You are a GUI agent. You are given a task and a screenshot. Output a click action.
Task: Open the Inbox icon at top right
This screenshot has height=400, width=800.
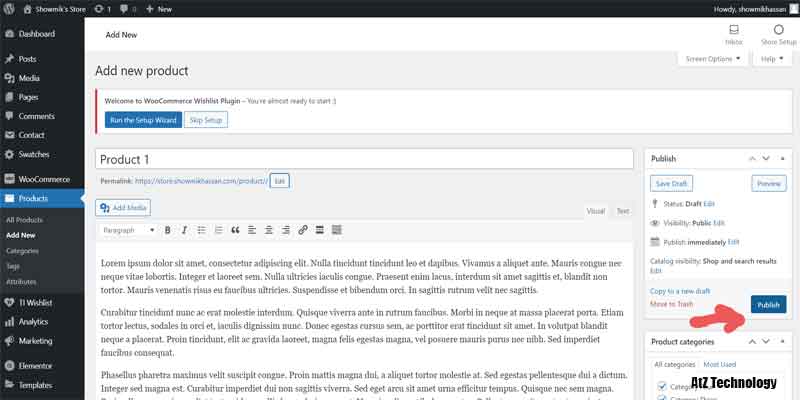pos(733,34)
